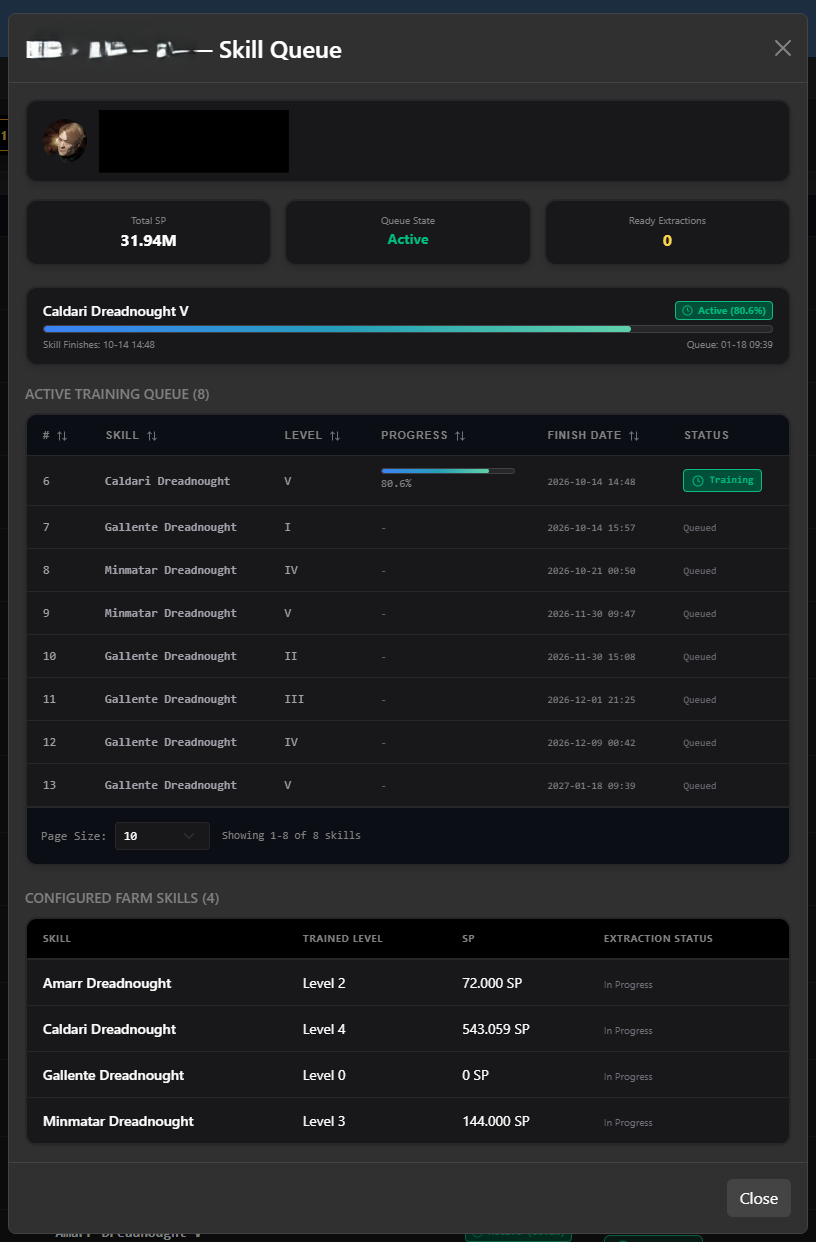The height and width of the screenshot is (1242, 816).
Task: Click the EXTRACTION STATUS column header
Action: click(658, 939)
